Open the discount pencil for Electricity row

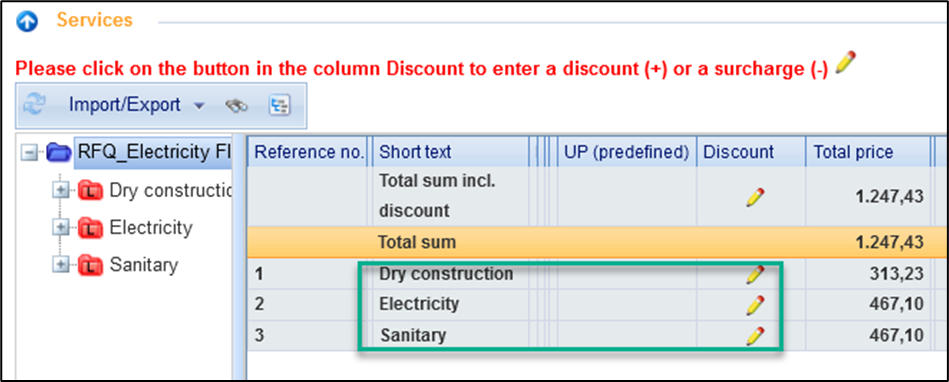pyautogui.click(x=755, y=305)
